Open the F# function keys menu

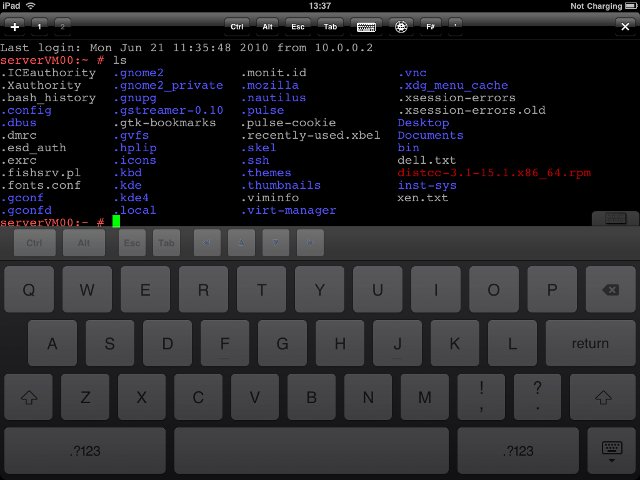pos(430,25)
